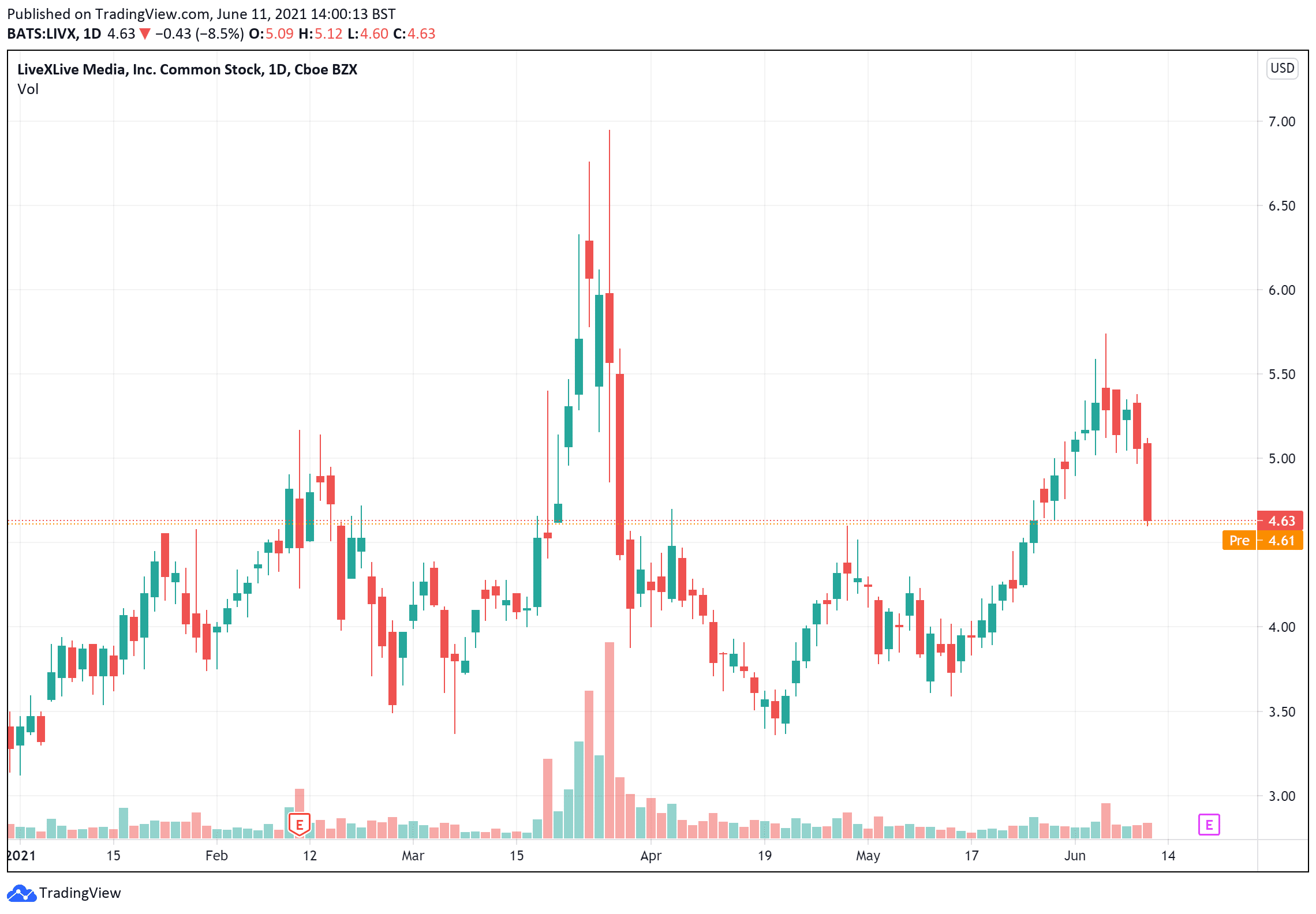This screenshot has height=914, width=1316.
Task: Click the Published on TradingView.com timestamp text
Action: coord(201,14)
